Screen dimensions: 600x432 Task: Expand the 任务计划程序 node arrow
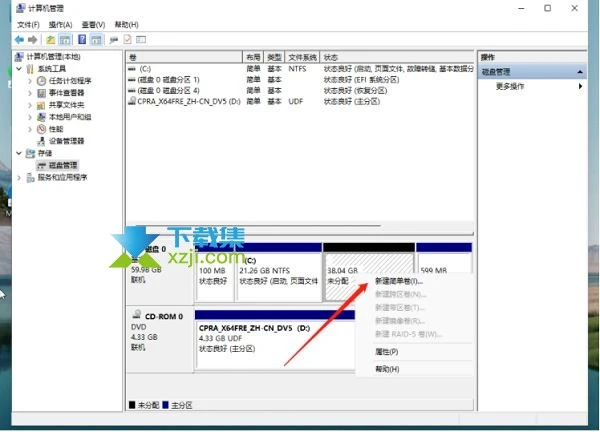(x=30, y=81)
